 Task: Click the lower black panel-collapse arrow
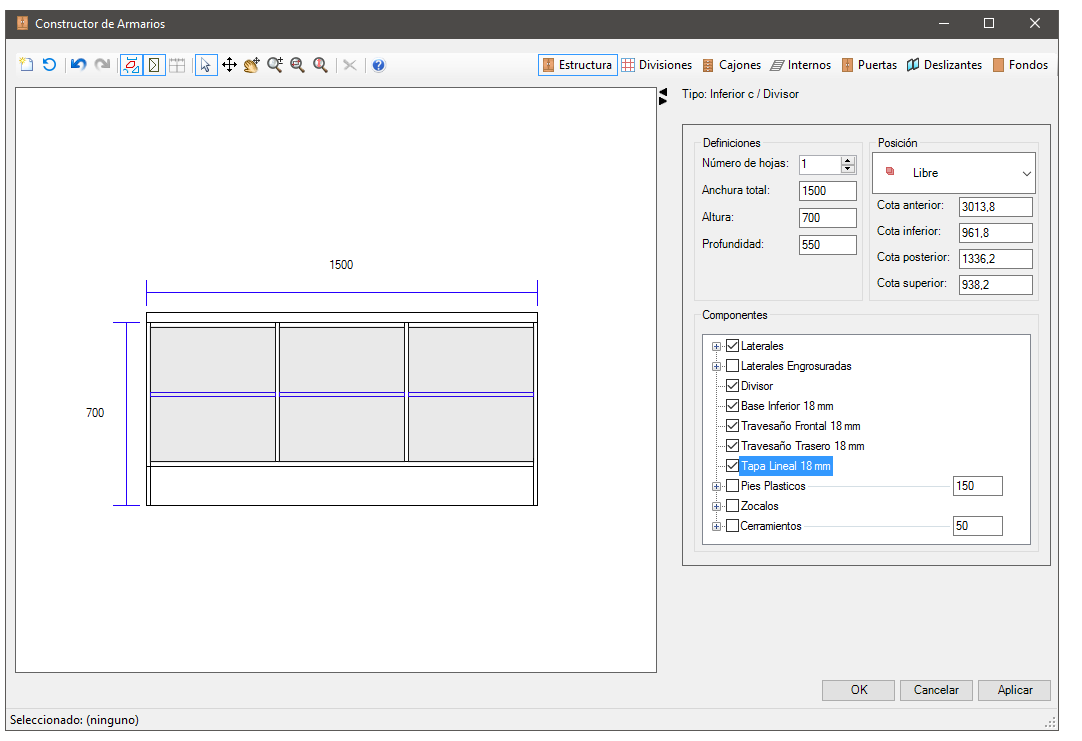pos(663,101)
